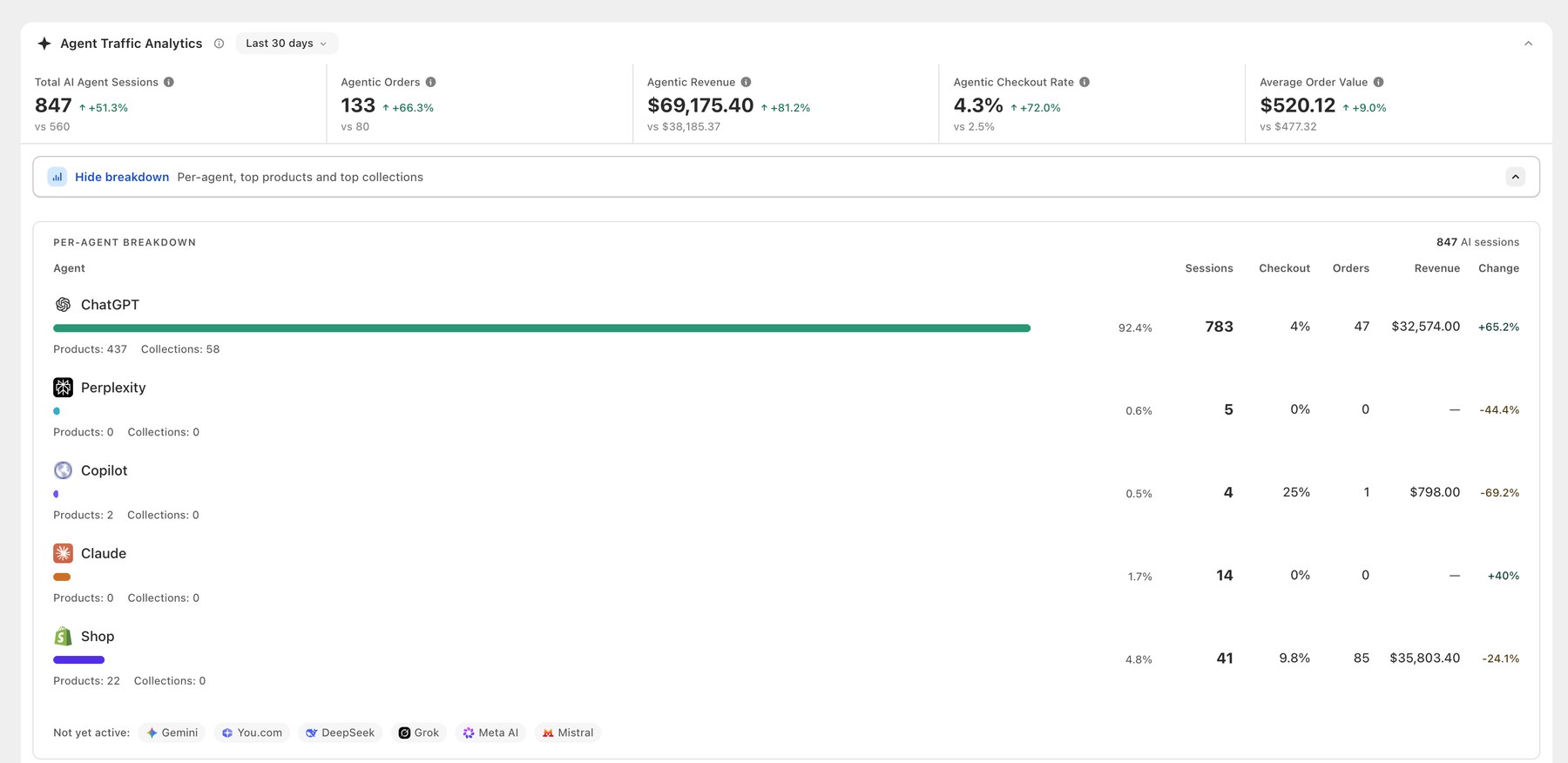Image resolution: width=1568 pixels, height=763 pixels.
Task: Show info for Average Order Value
Action: point(1378,82)
